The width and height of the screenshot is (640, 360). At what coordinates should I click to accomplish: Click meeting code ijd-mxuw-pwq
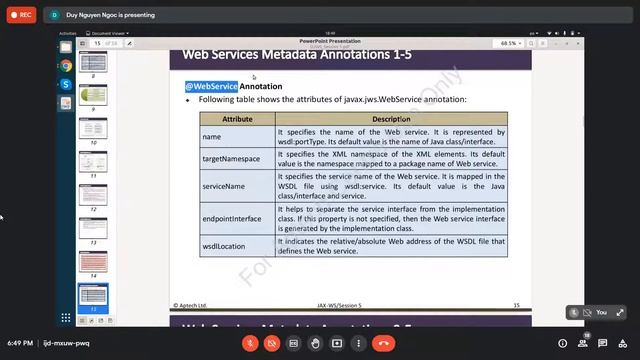pyautogui.click(x=66, y=343)
